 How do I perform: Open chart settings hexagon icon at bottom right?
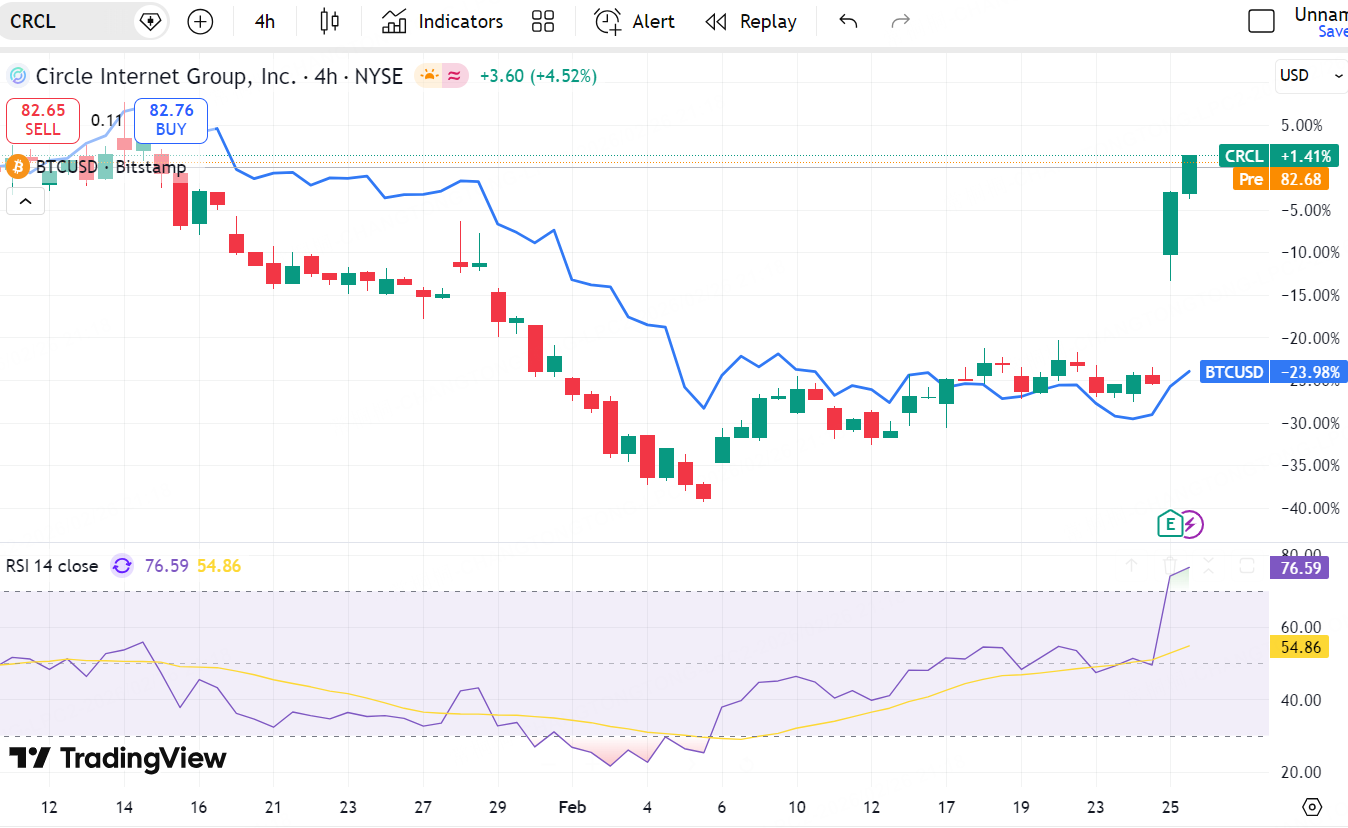point(1312,806)
